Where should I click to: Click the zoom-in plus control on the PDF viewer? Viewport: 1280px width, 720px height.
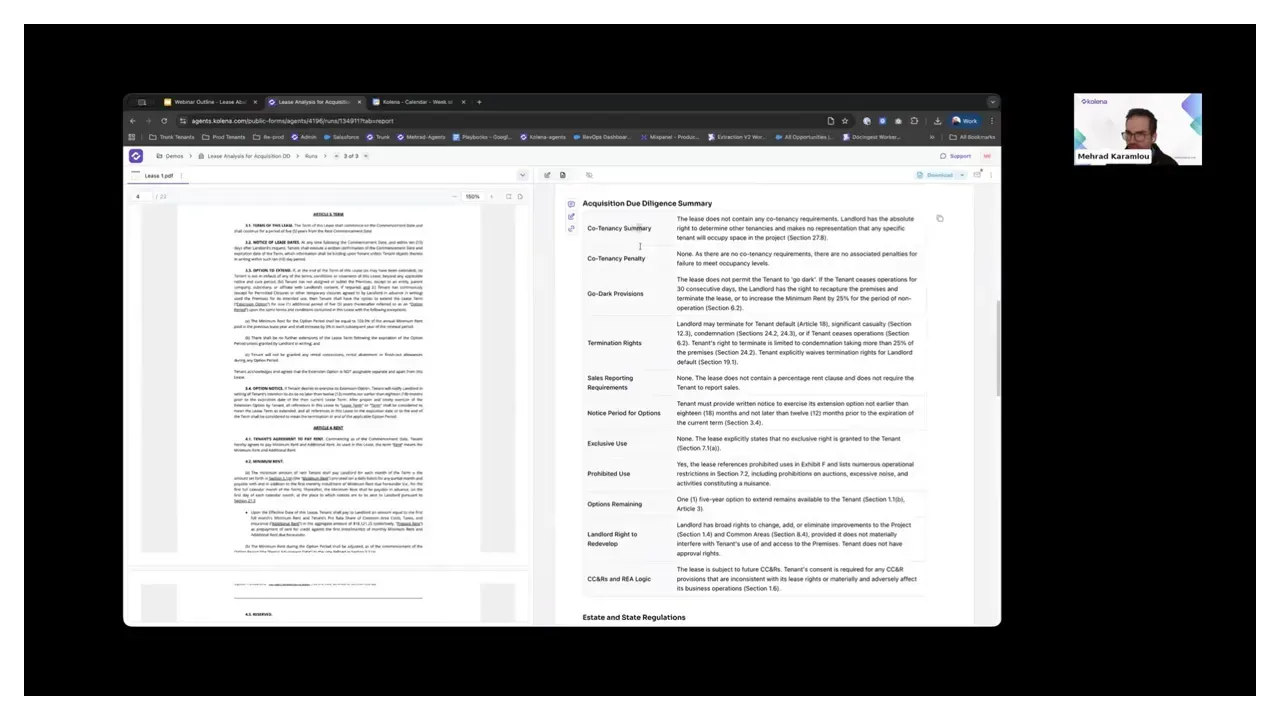[x=490, y=196]
